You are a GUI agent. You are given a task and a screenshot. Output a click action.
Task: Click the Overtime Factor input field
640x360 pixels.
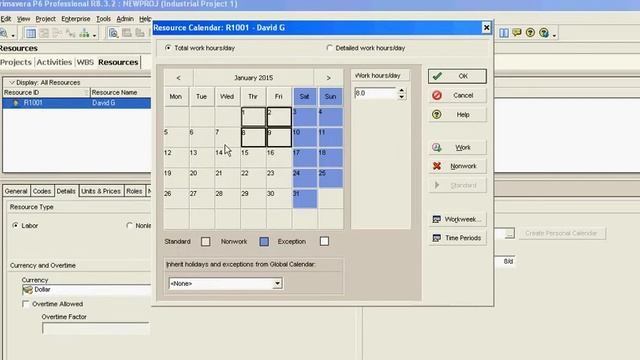(96, 328)
